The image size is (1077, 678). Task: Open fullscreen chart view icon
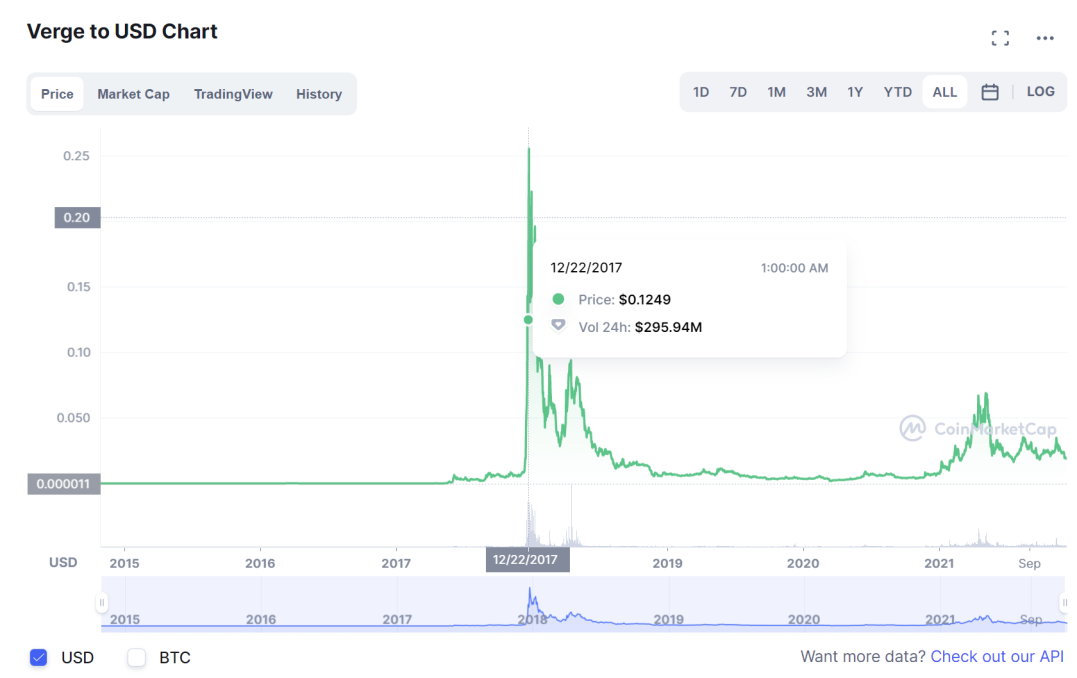[999, 38]
